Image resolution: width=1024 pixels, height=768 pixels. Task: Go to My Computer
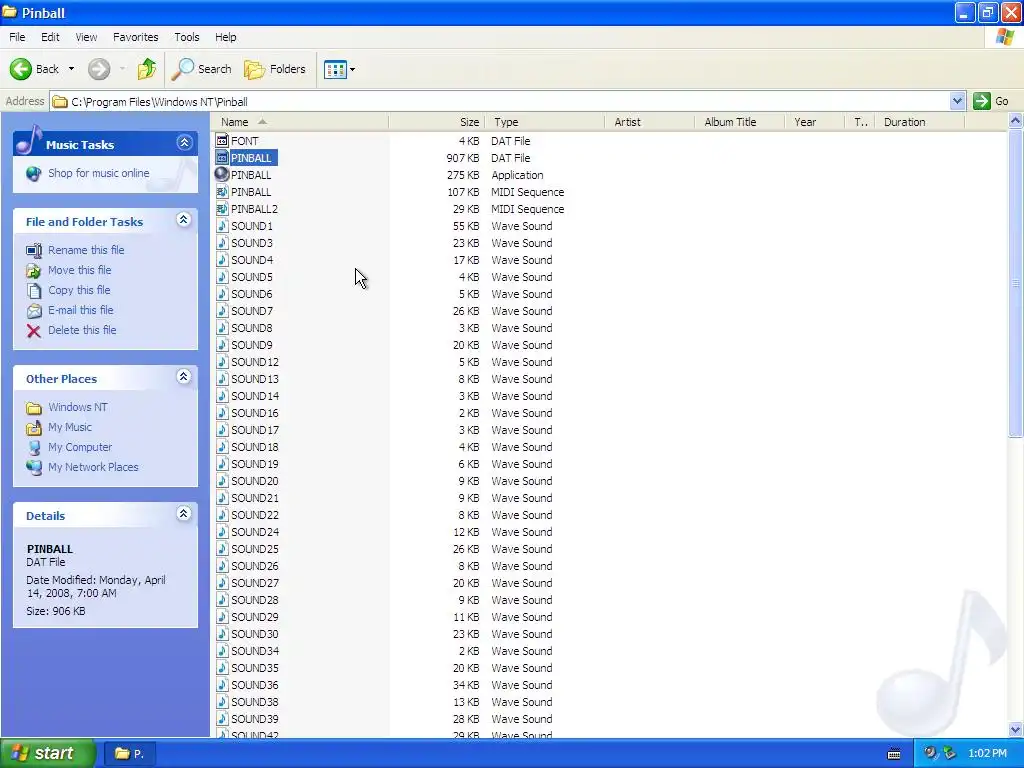tap(80, 447)
